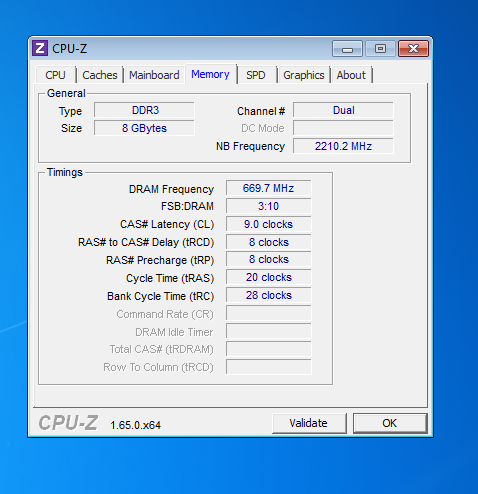The height and width of the screenshot is (494, 478).
Task: Click the Bank Cycle Time (tRC) label
Action: point(160,296)
